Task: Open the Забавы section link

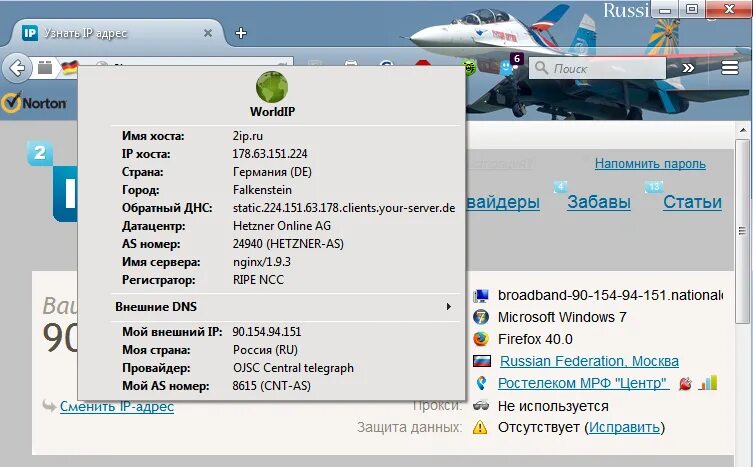Action: (x=598, y=202)
